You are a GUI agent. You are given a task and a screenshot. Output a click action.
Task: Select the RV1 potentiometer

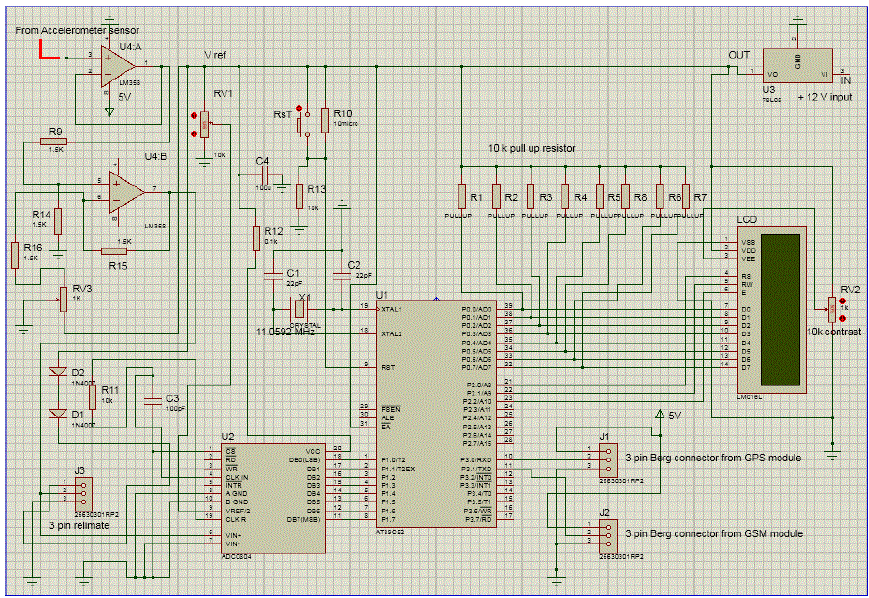pyautogui.click(x=204, y=123)
